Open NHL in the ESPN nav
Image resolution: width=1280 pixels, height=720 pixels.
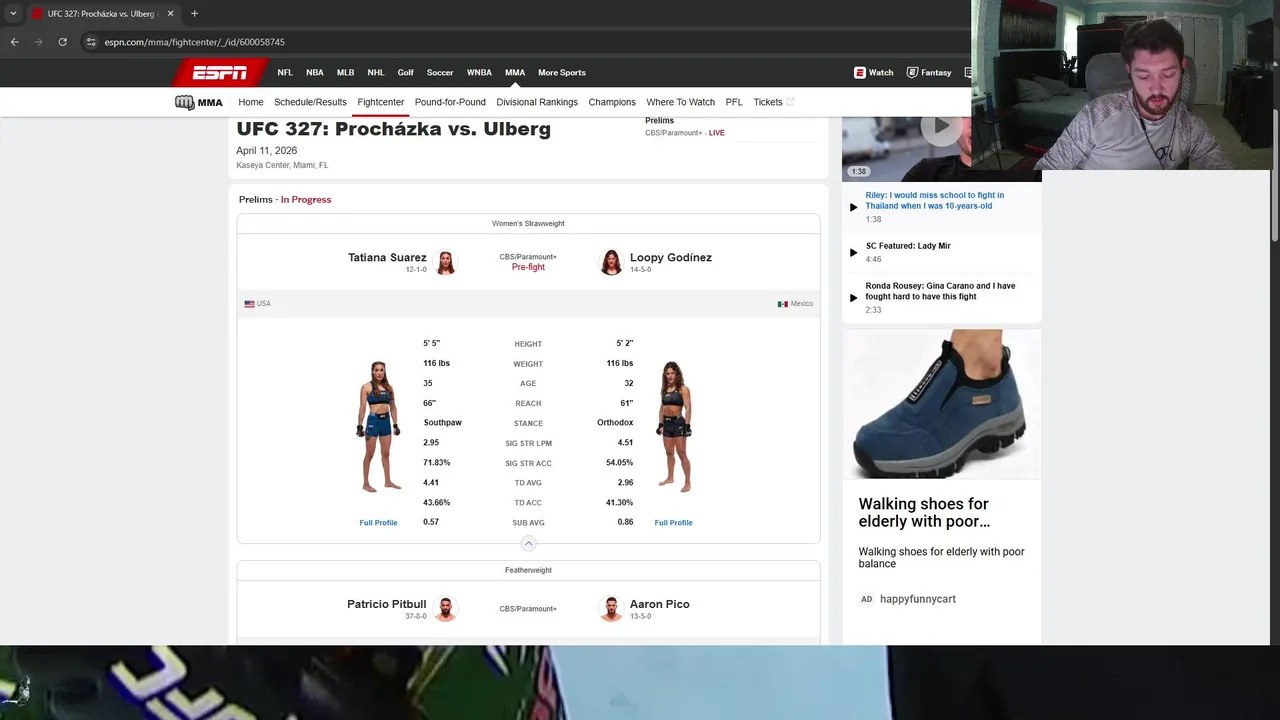tap(375, 72)
